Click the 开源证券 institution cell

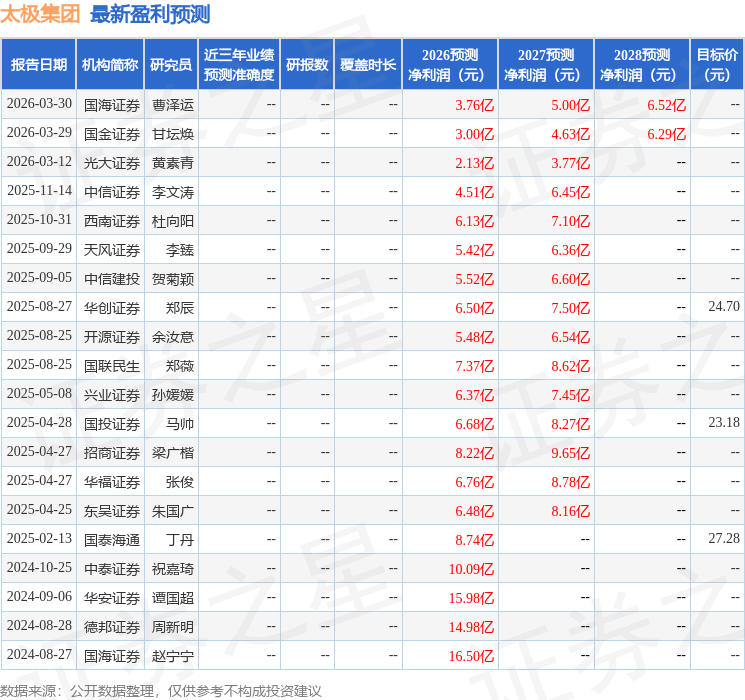tap(112, 337)
